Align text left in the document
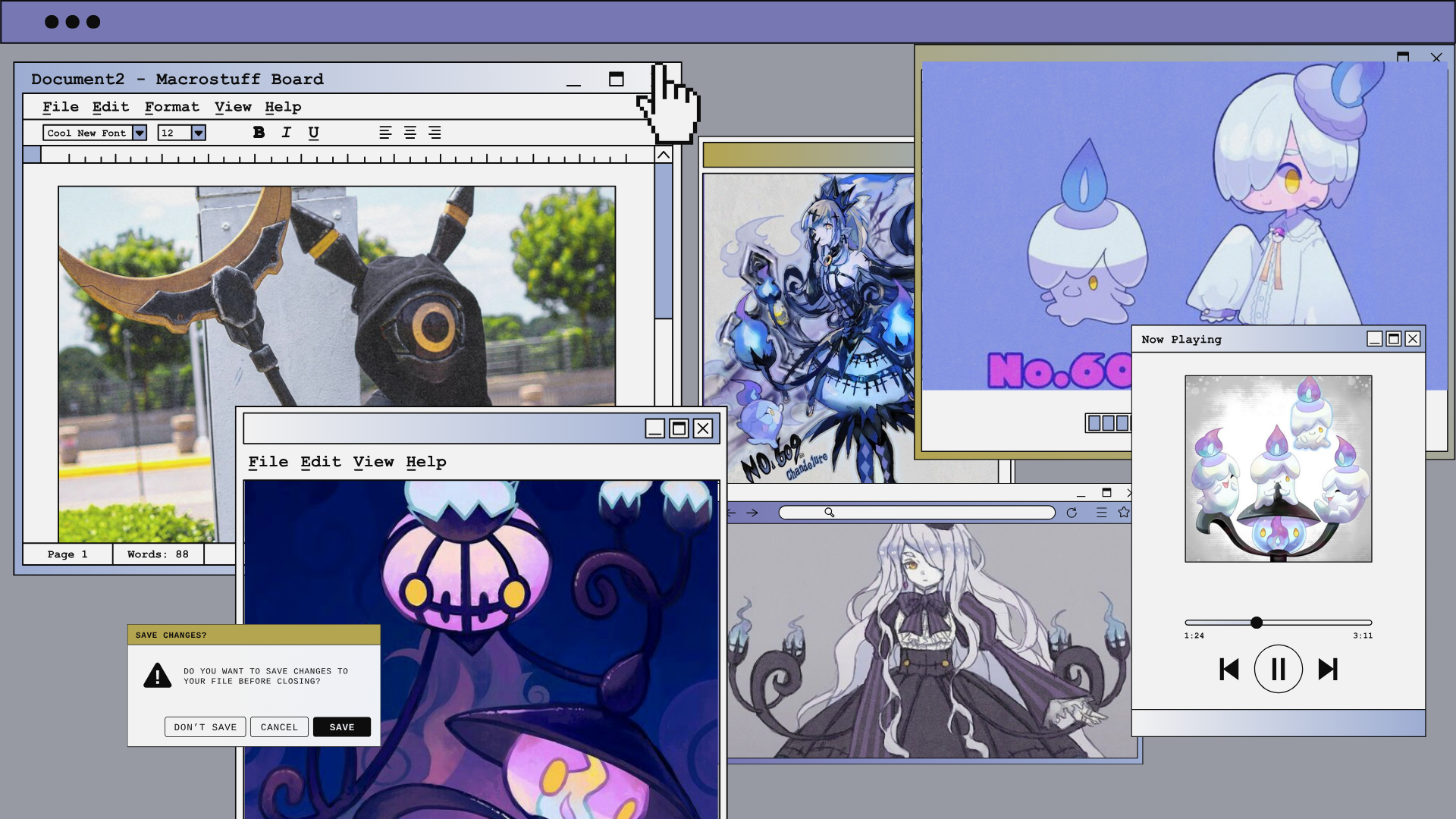This screenshot has width=1456, height=819. tap(385, 133)
